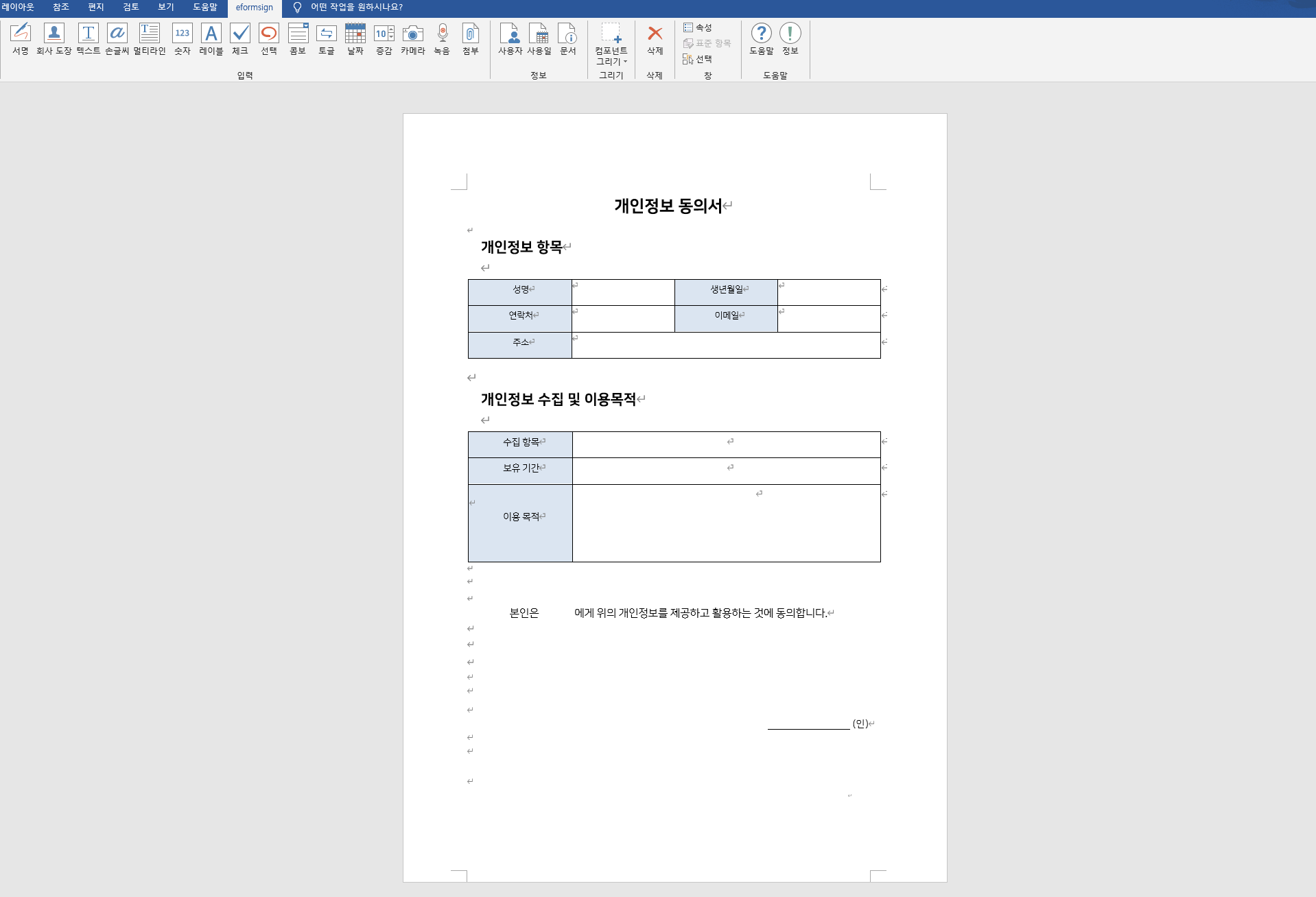The image size is (1316, 897).
Task: Click the 개인정보 항목 heading
Action: [521, 247]
